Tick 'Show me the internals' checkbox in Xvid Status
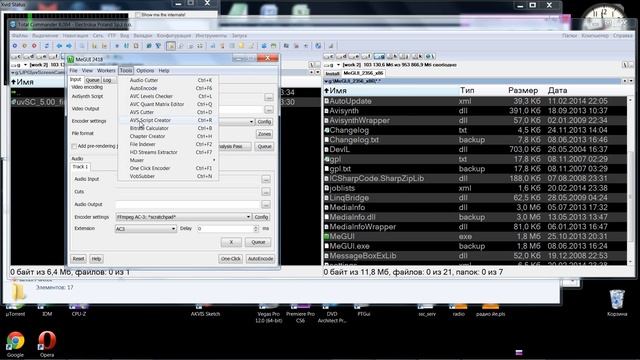 [x=138, y=15]
